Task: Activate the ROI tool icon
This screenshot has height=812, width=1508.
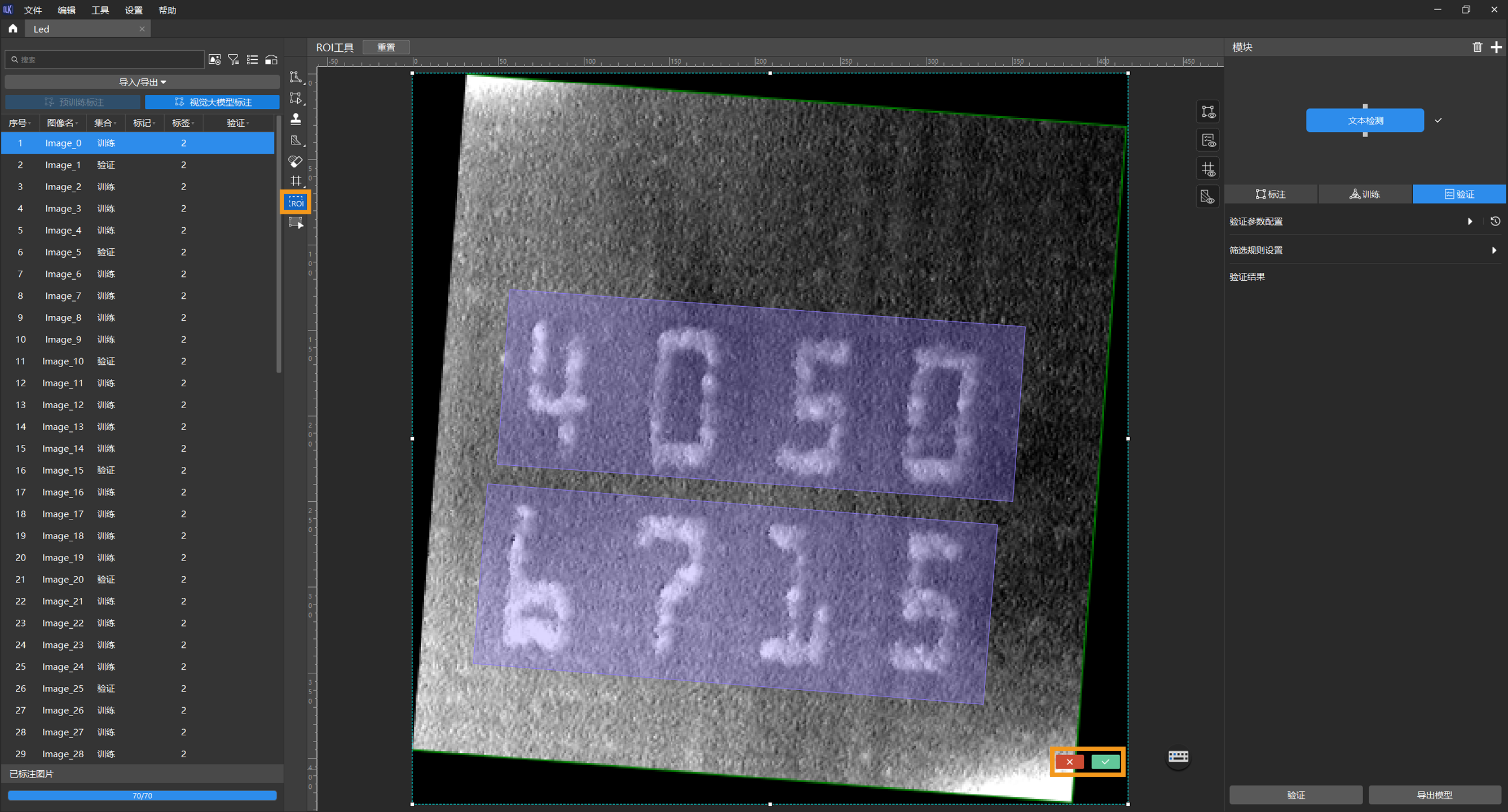Action: (296, 202)
